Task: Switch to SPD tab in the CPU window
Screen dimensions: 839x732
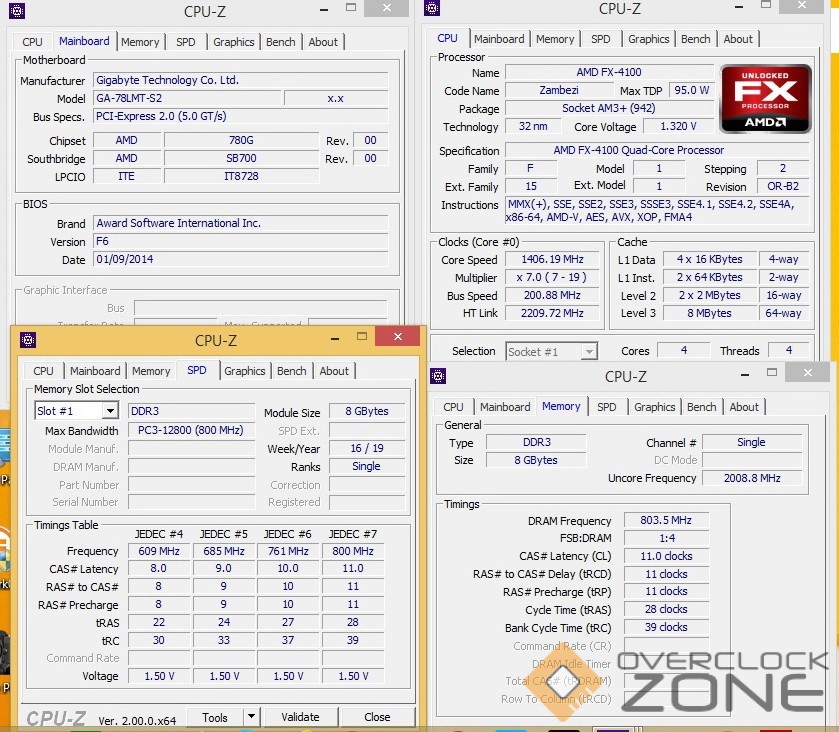Action: [x=600, y=39]
